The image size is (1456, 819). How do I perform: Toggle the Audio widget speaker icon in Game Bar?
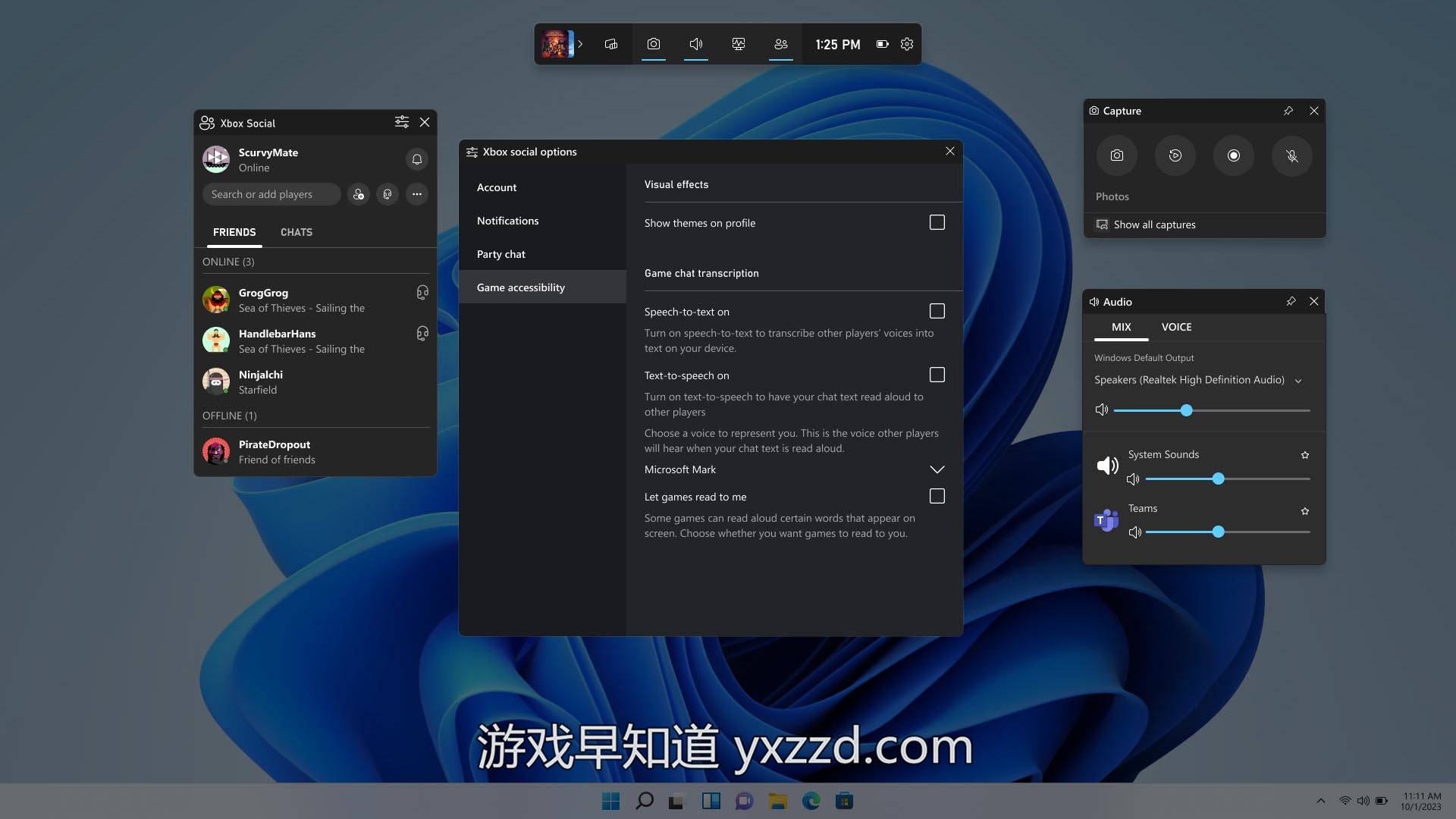tap(695, 44)
